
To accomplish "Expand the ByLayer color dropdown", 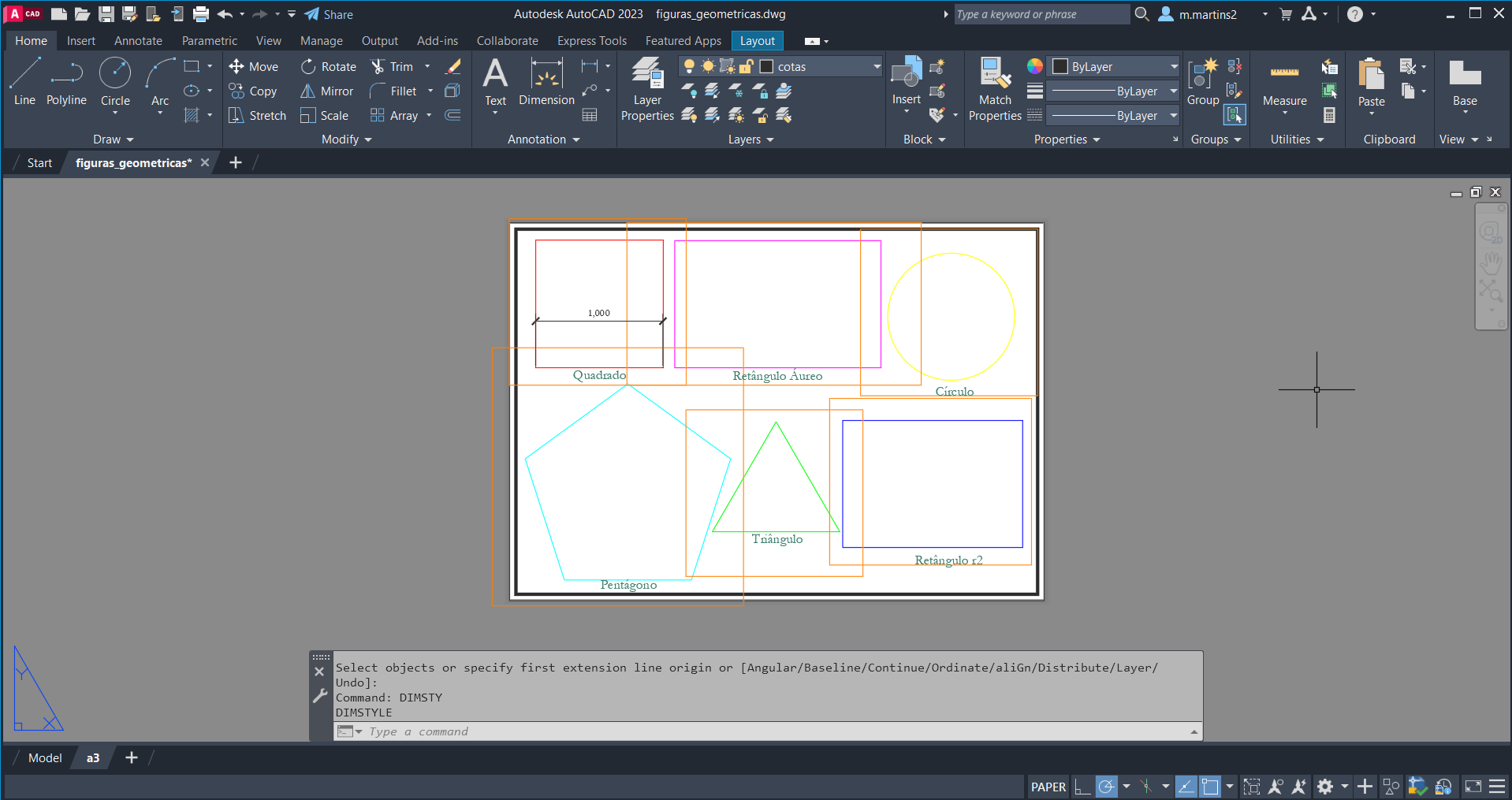I will (x=1173, y=67).
